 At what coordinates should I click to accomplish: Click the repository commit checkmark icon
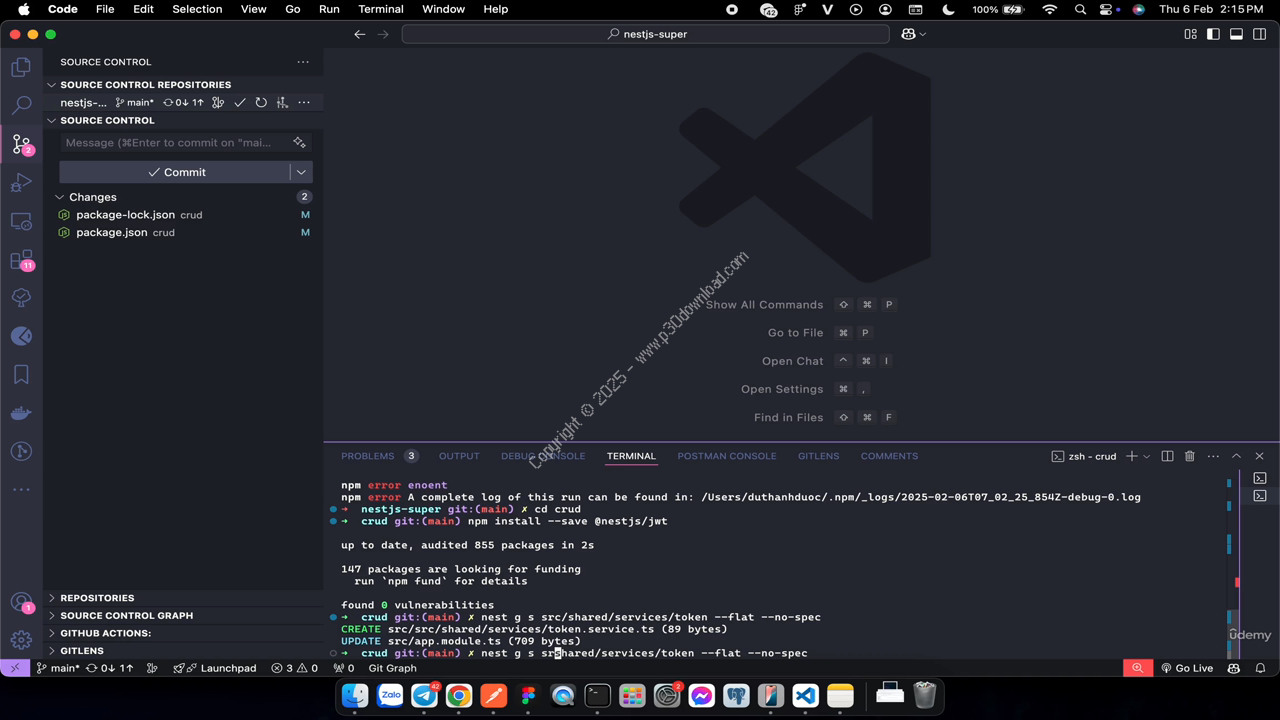[240, 102]
